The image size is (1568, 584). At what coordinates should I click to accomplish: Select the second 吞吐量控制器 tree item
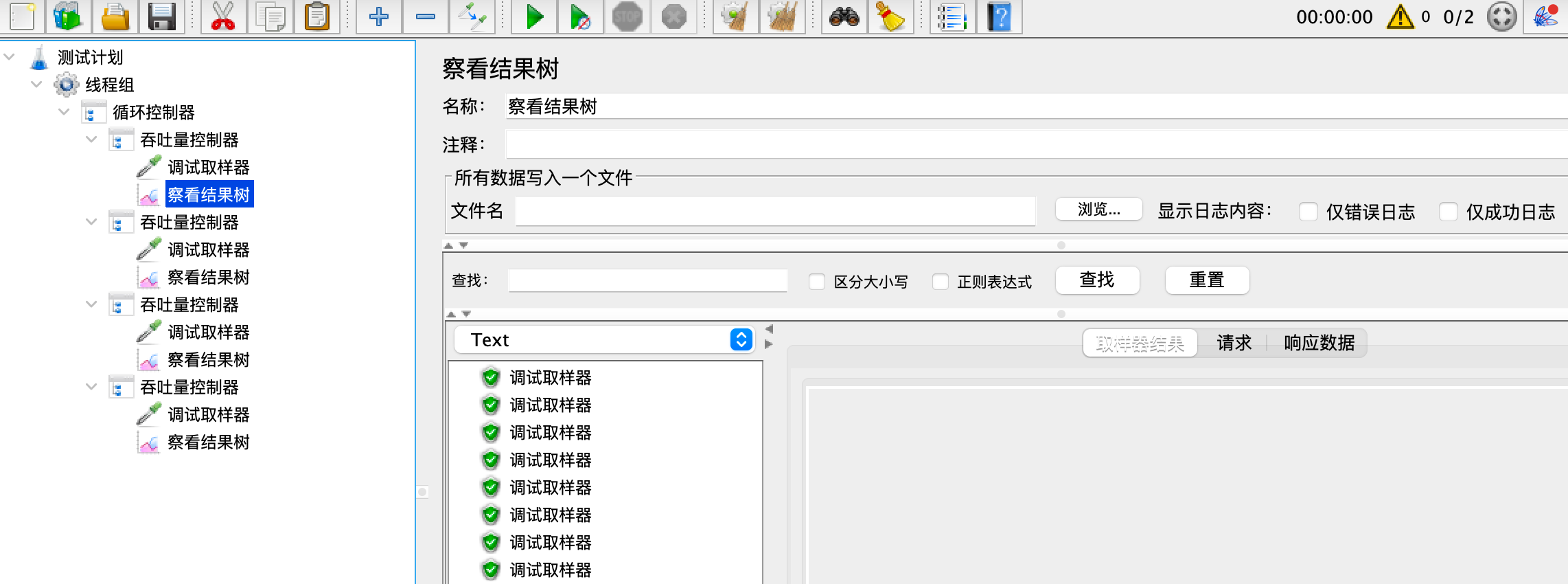click(x=189, y=222)
